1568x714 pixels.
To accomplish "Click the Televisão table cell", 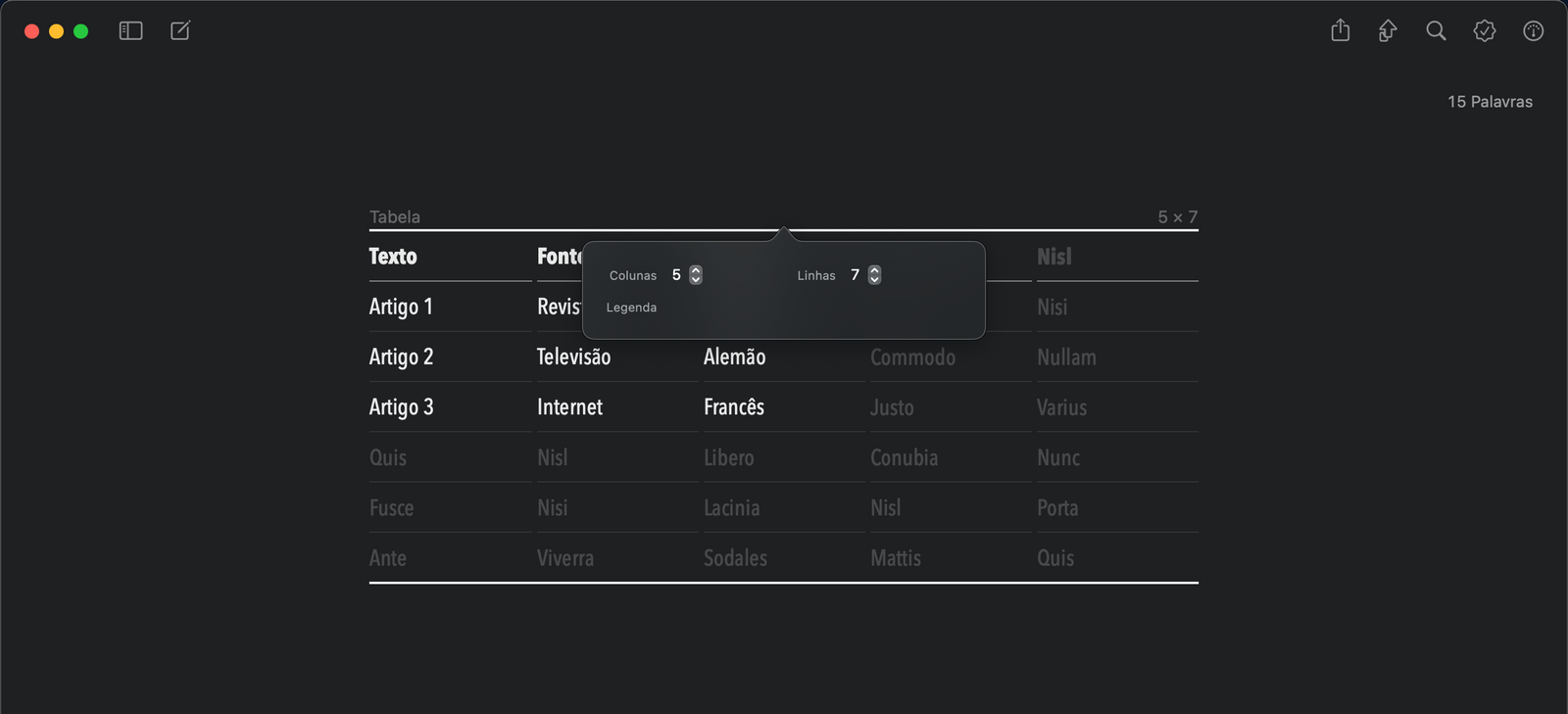I will (573, 357).
